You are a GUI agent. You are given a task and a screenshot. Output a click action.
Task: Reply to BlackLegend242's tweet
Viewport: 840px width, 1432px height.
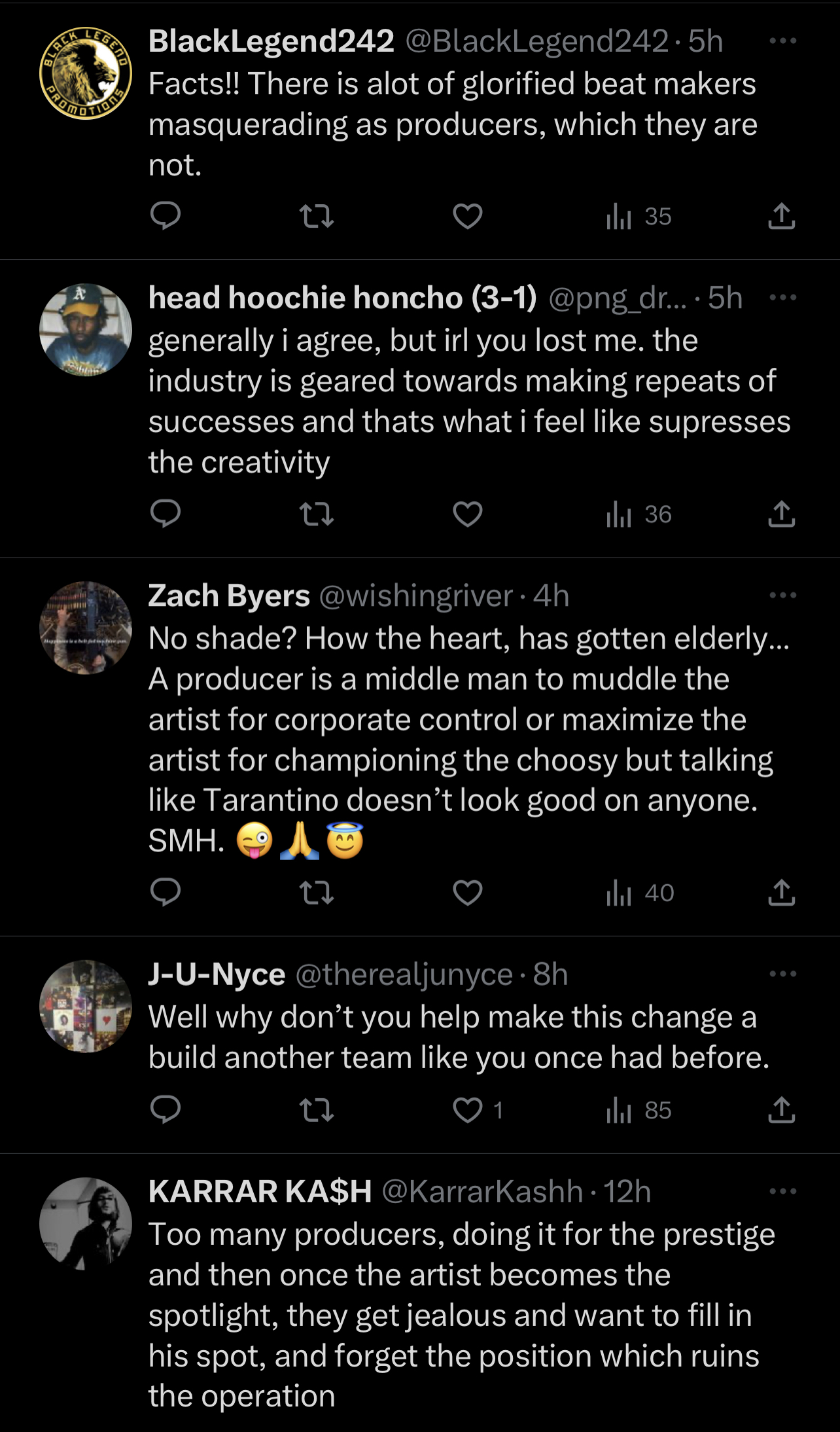165,216
